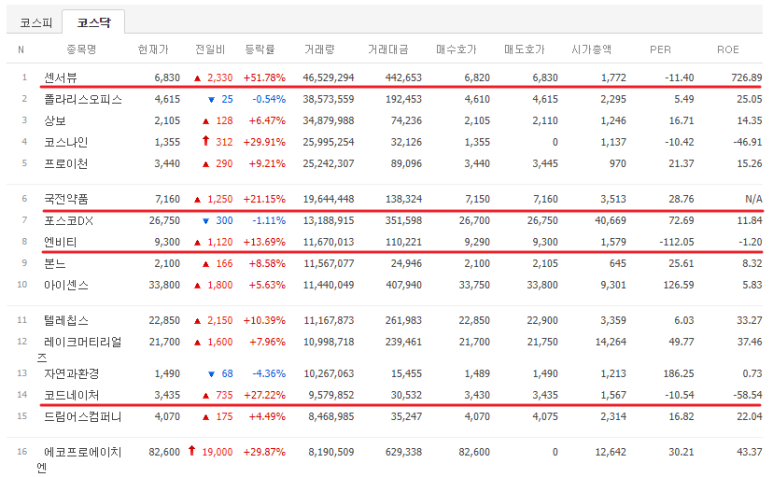Click the blue down triangle for 포스코DX

click(206, 221)
